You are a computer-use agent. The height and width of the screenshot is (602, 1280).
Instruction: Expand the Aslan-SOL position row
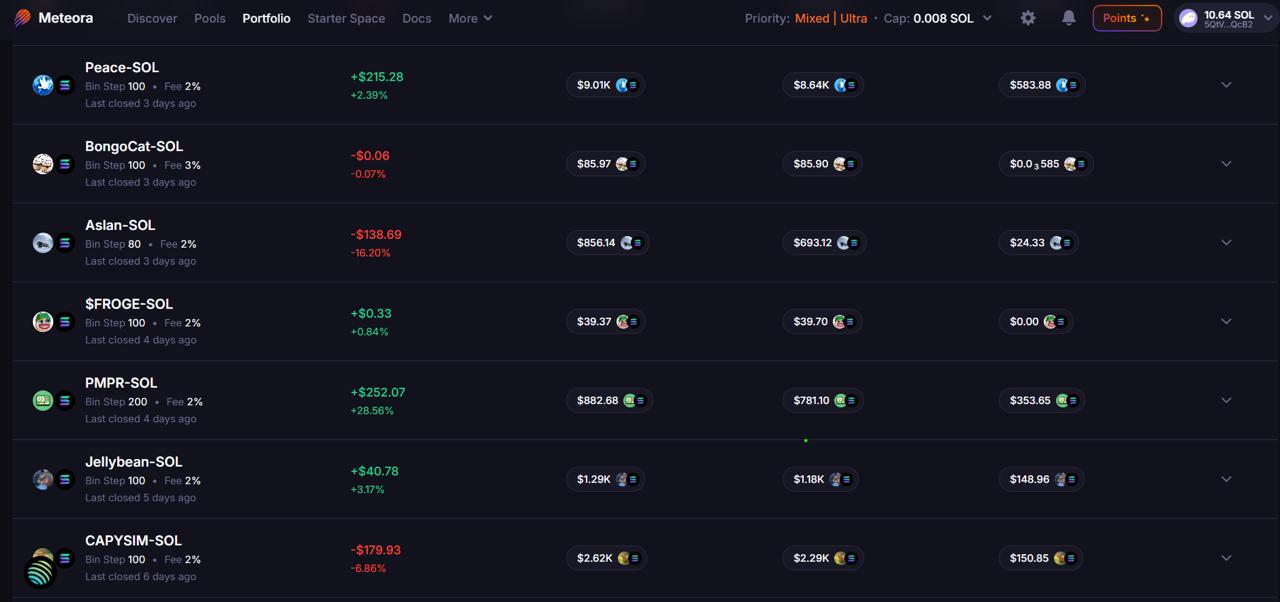(1226, 243)
